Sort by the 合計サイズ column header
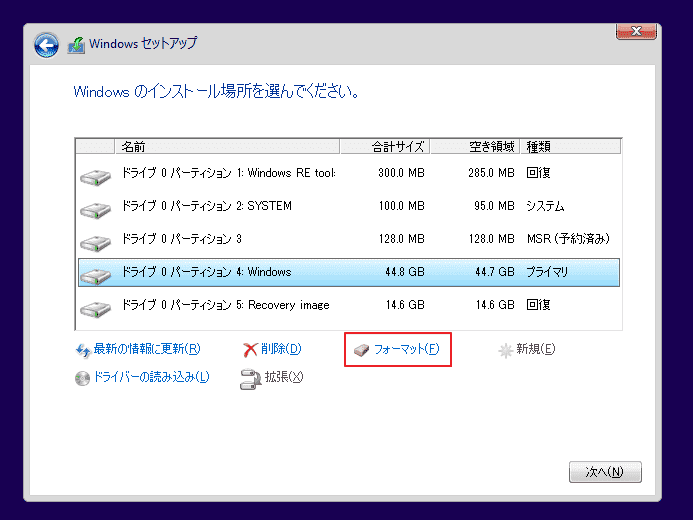This screenshot has height=520, width=693. pyautogui.click(x=385, y=147)
